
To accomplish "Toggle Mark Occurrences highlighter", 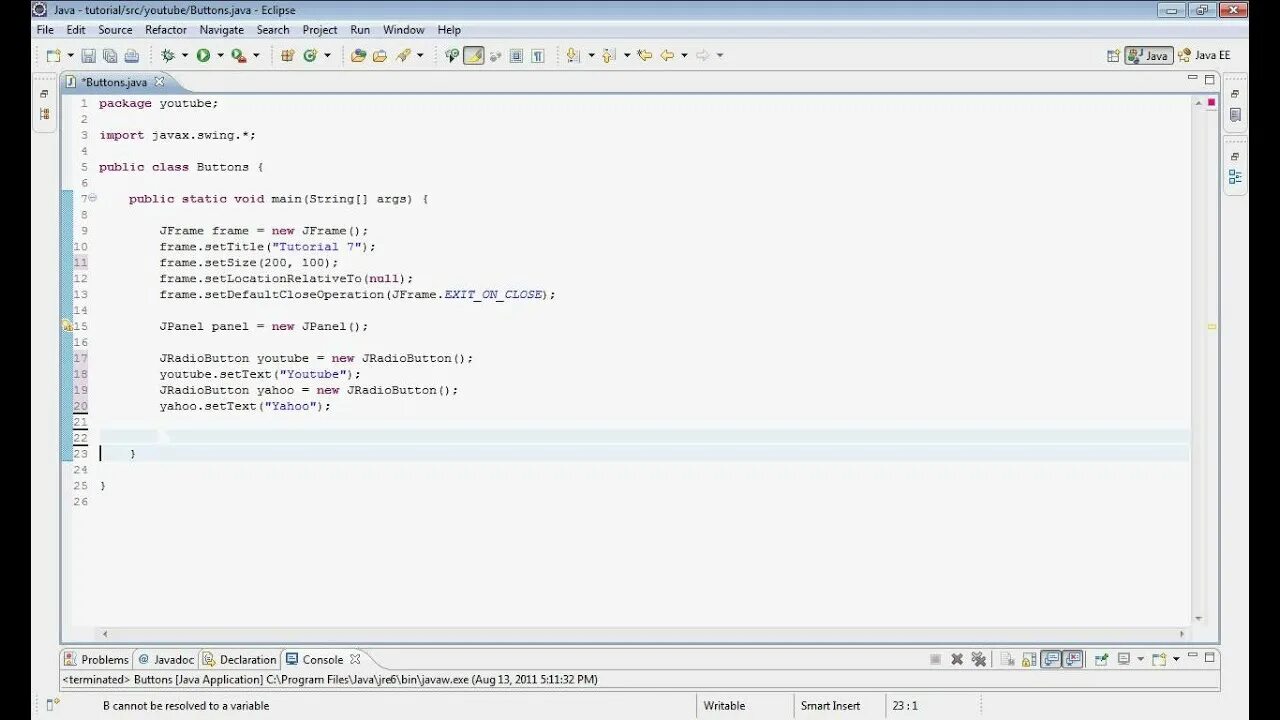I will (x=474, y=56).
